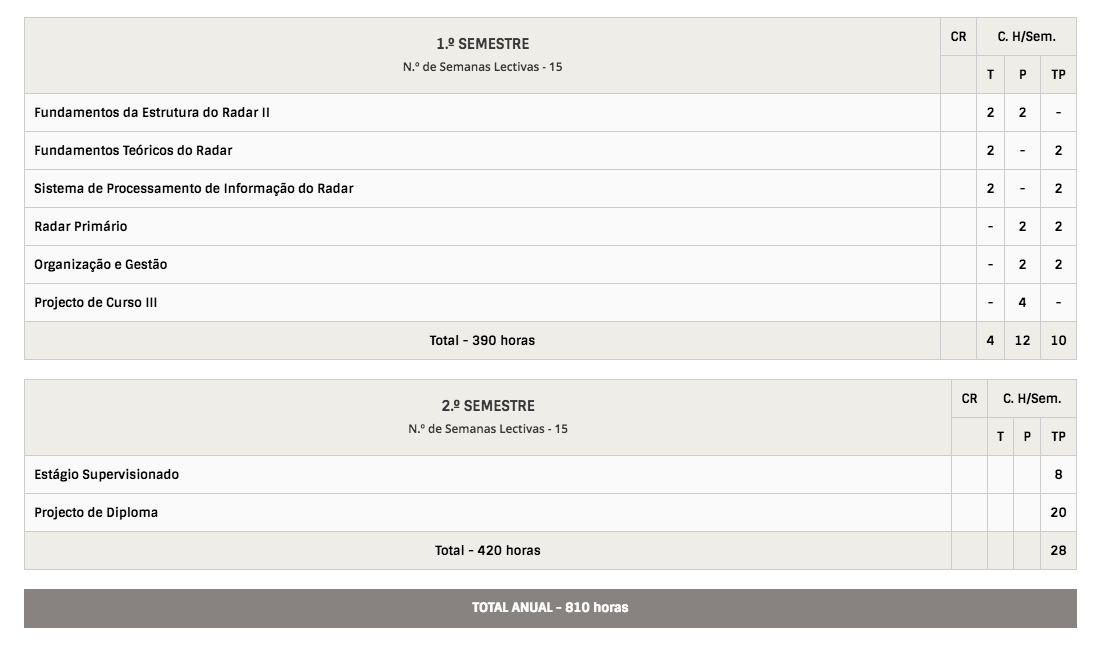Screen dimensions: 1097x650
Task: Select Projecto de Curso III entry
Action: pos(96,303)
